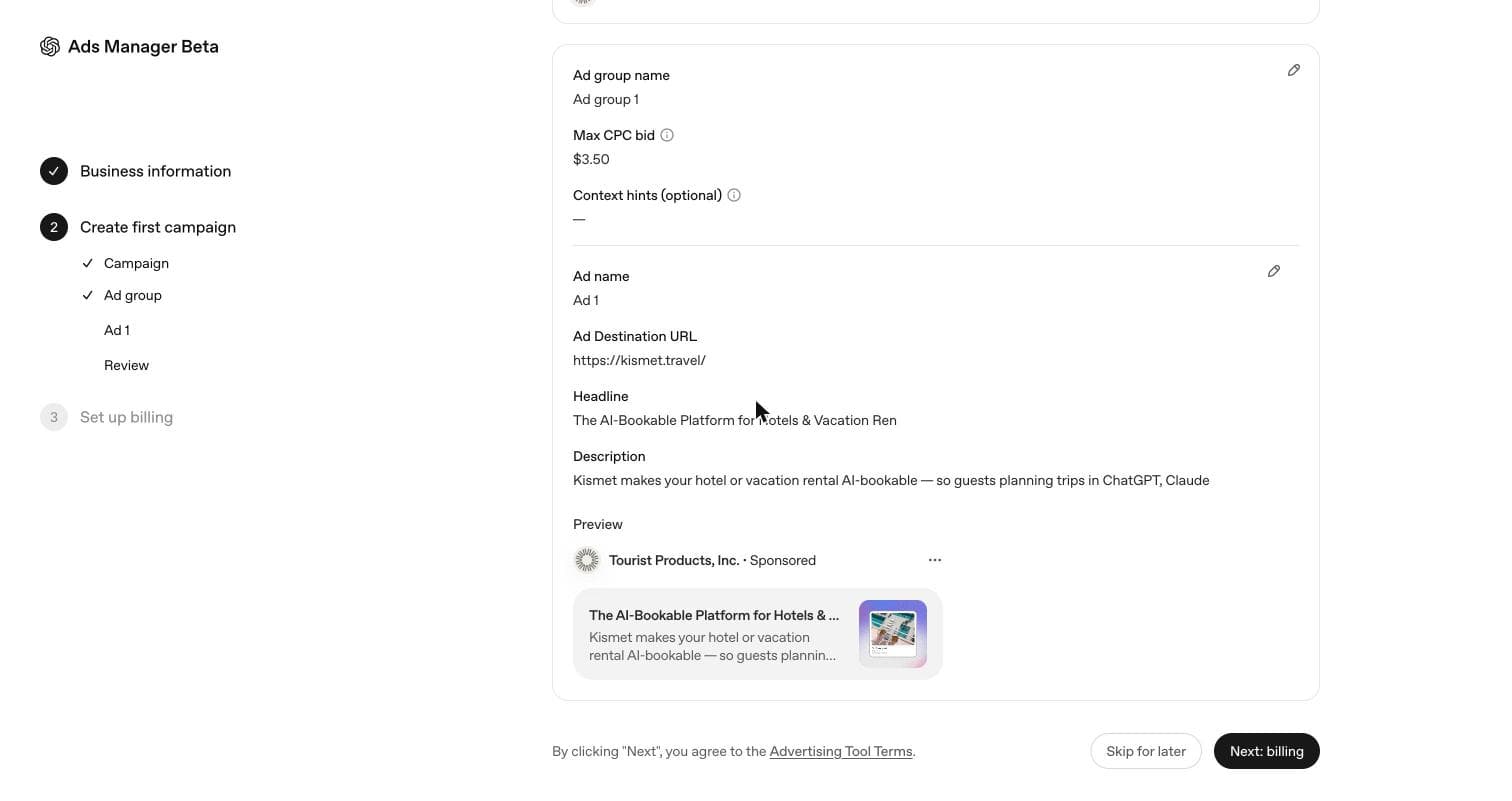Go to the Ad 1 sub-step
This screenshot has width=1512, height=801.
(x=117, y=330)
